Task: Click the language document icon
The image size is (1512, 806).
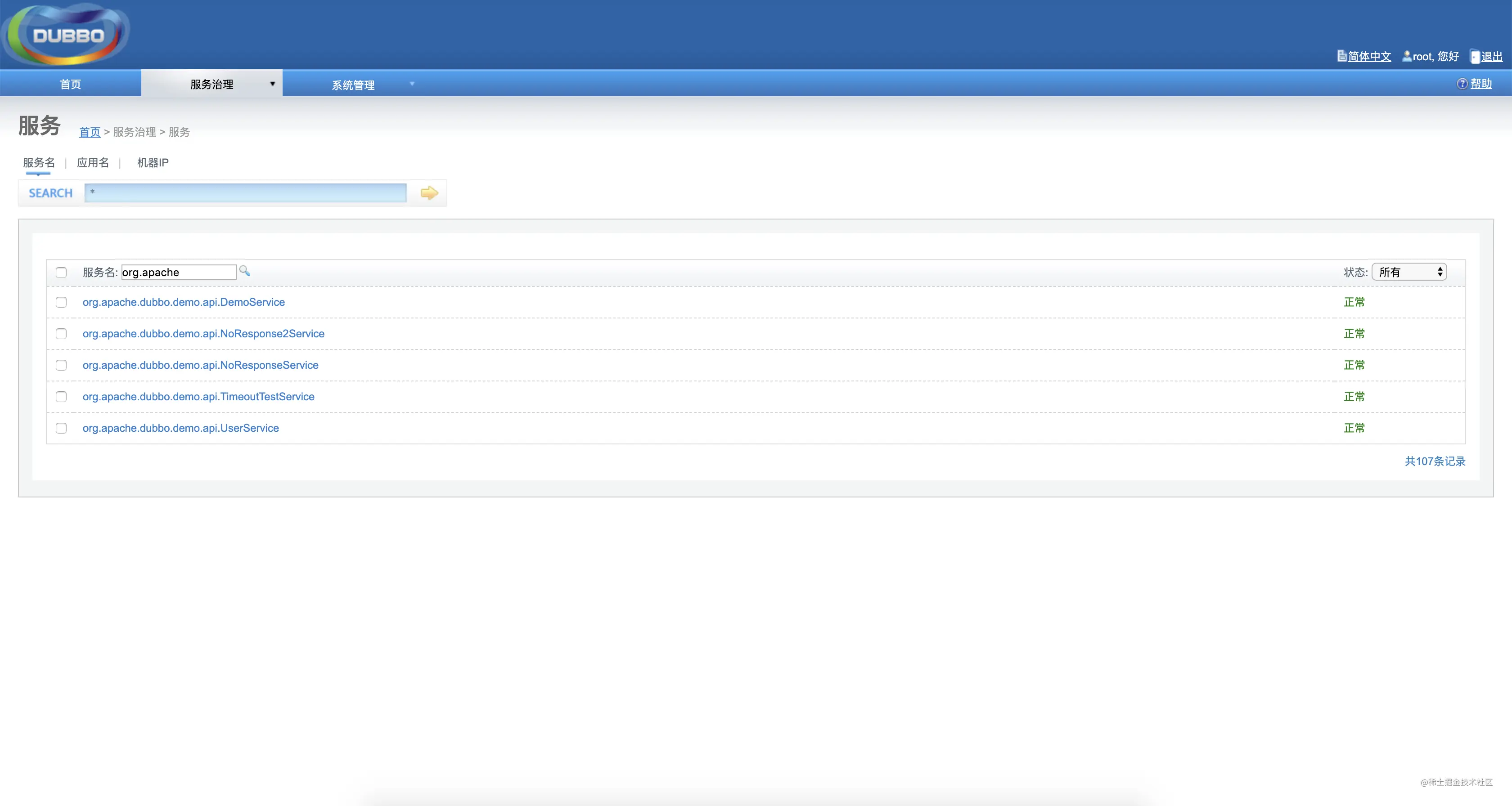Action: click(1341, 56)
